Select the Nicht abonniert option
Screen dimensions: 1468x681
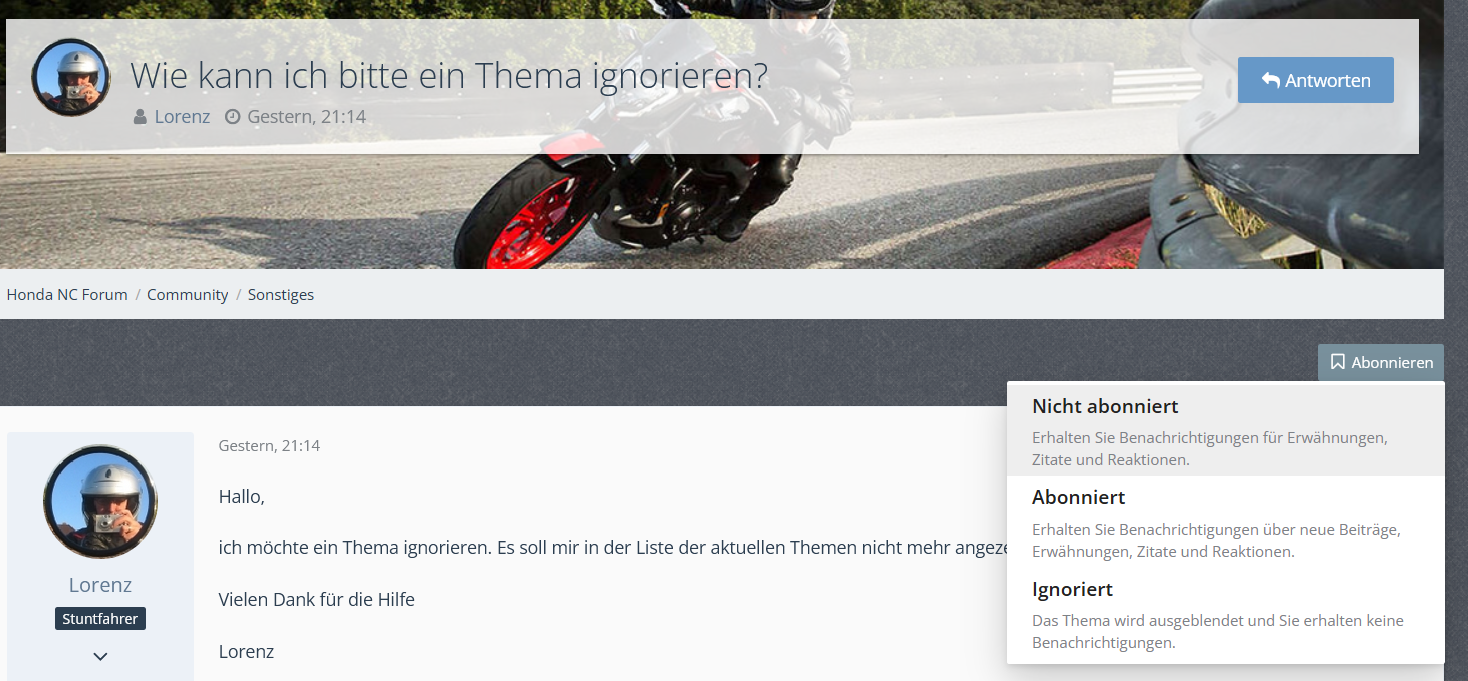tap(1225, 430)
